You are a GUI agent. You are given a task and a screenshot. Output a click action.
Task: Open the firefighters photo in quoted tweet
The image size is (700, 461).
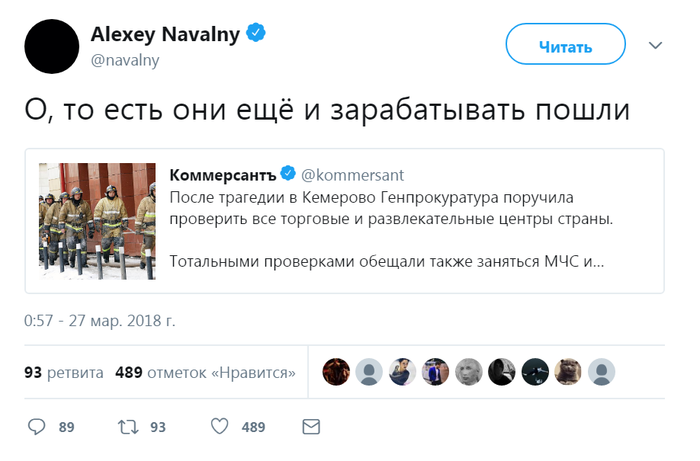pyautogui.click(x=98, y=221)
